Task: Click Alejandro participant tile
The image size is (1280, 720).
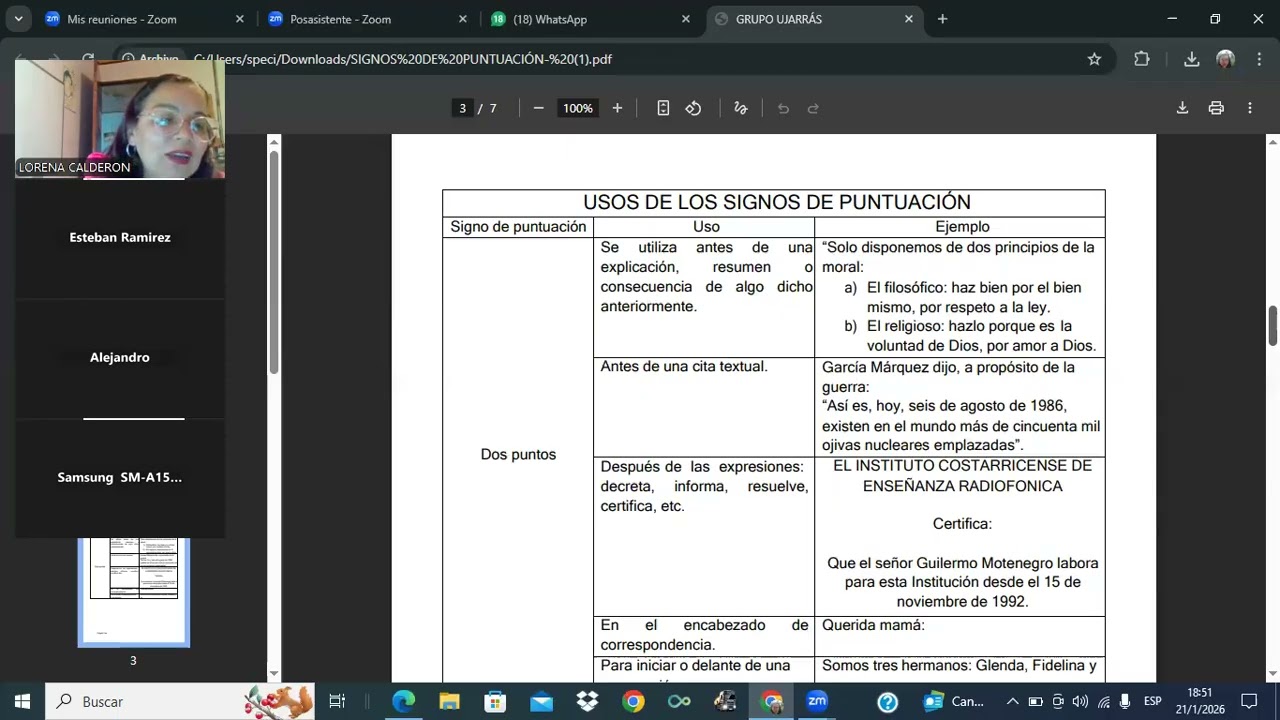Action: coord(120,358)
